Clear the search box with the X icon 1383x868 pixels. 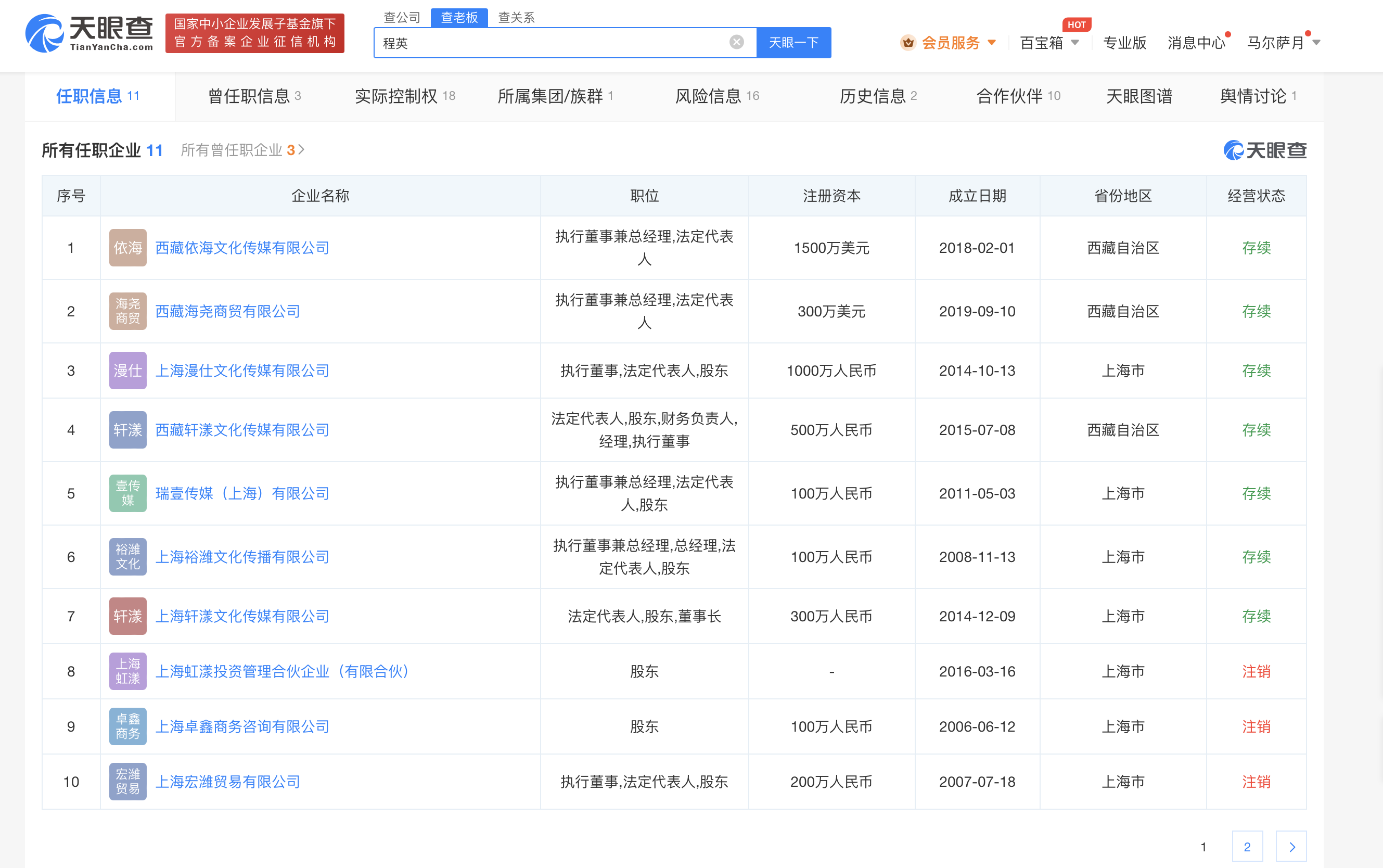736,42
